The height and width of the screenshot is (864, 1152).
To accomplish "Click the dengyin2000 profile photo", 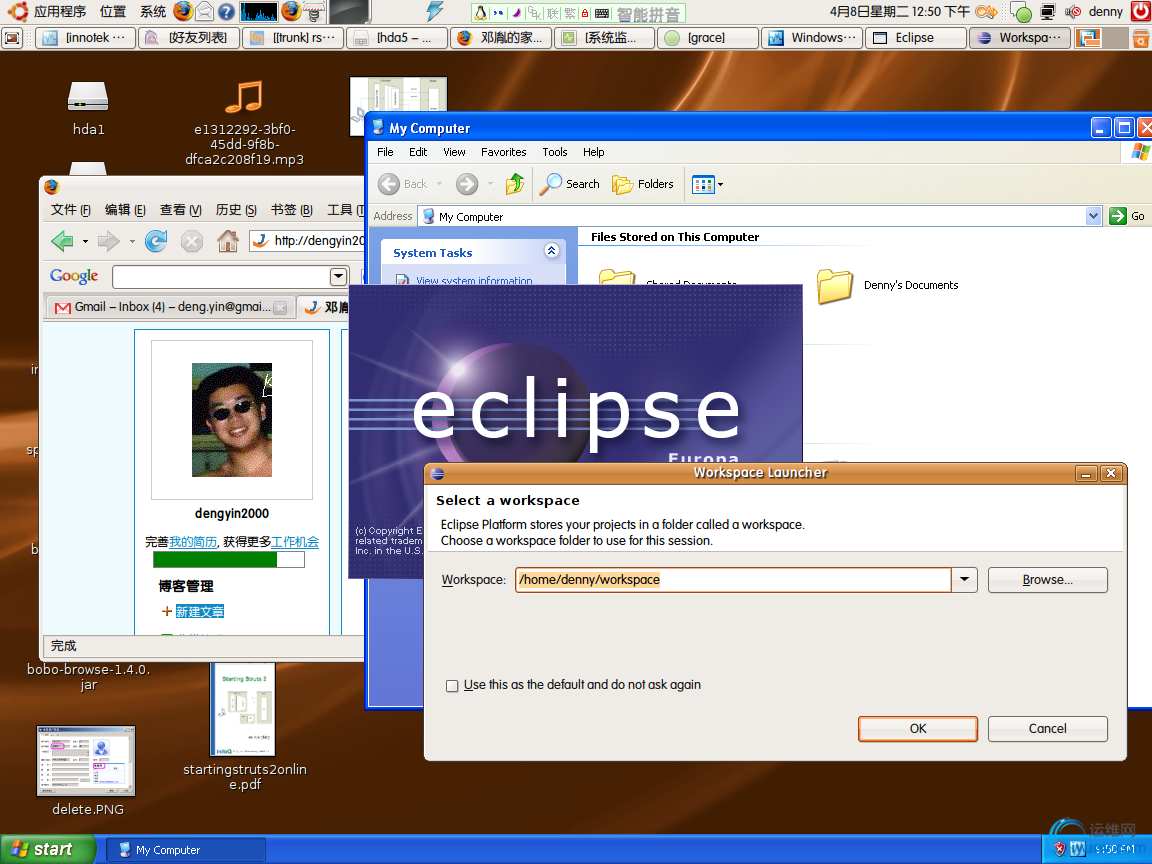I will (x=232, y=420).
